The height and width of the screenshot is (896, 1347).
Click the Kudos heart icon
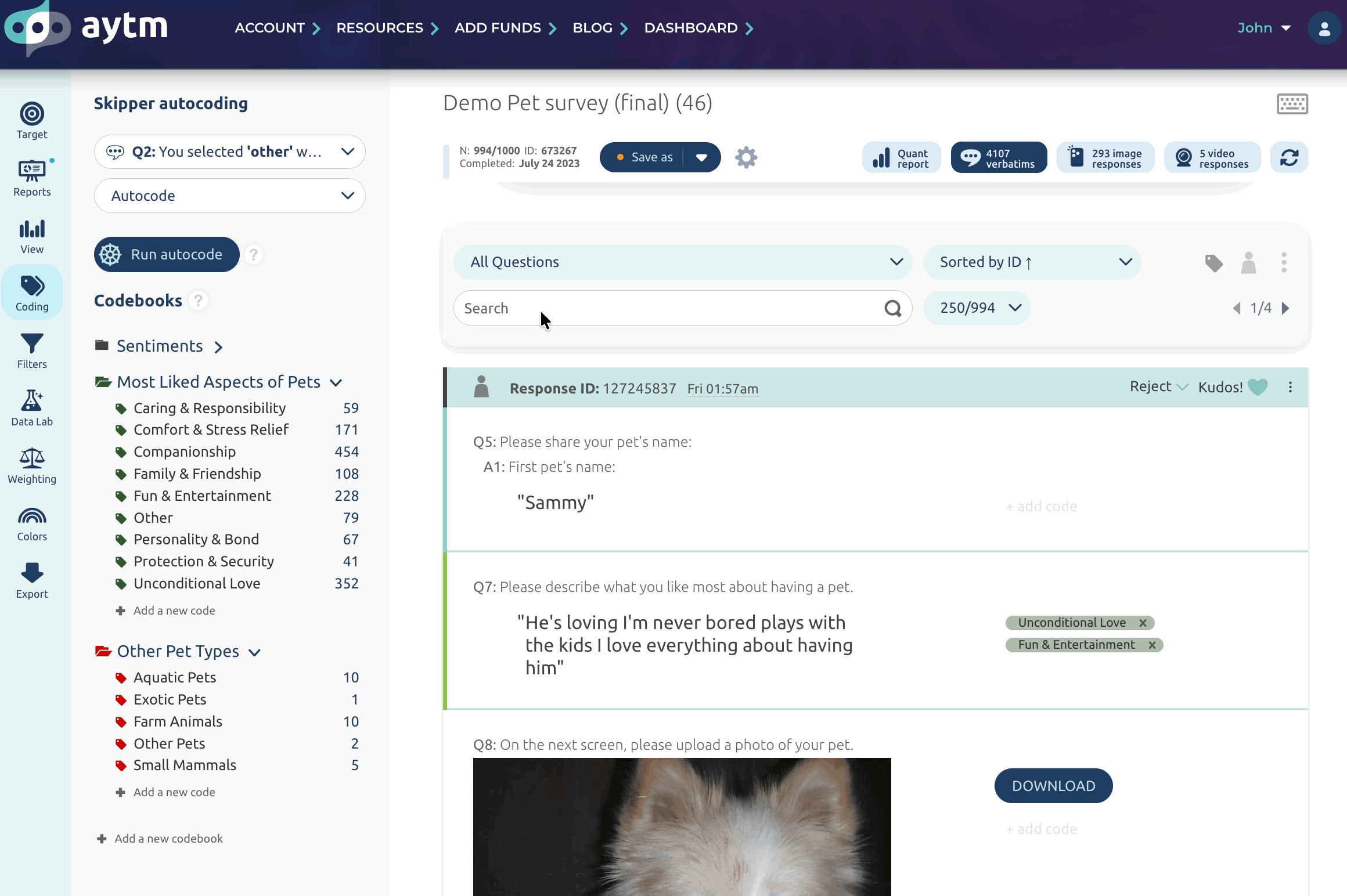pos(1258,387)
